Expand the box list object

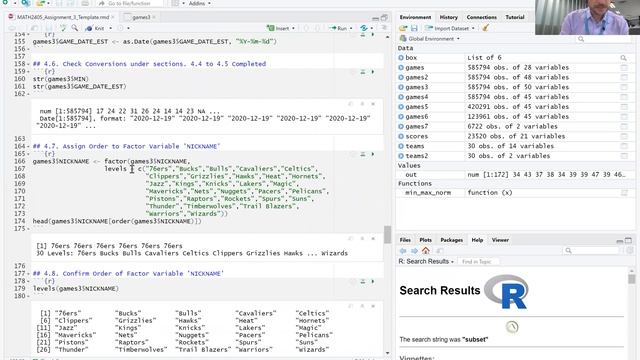pyautogui.click(x=401, y=58)
